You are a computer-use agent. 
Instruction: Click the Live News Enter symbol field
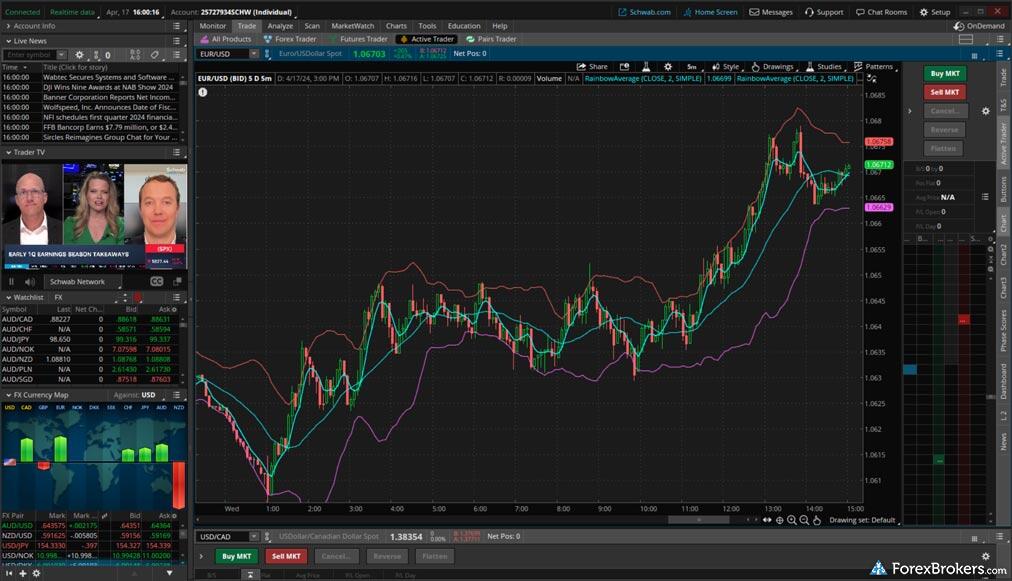(x=30, y=55)
